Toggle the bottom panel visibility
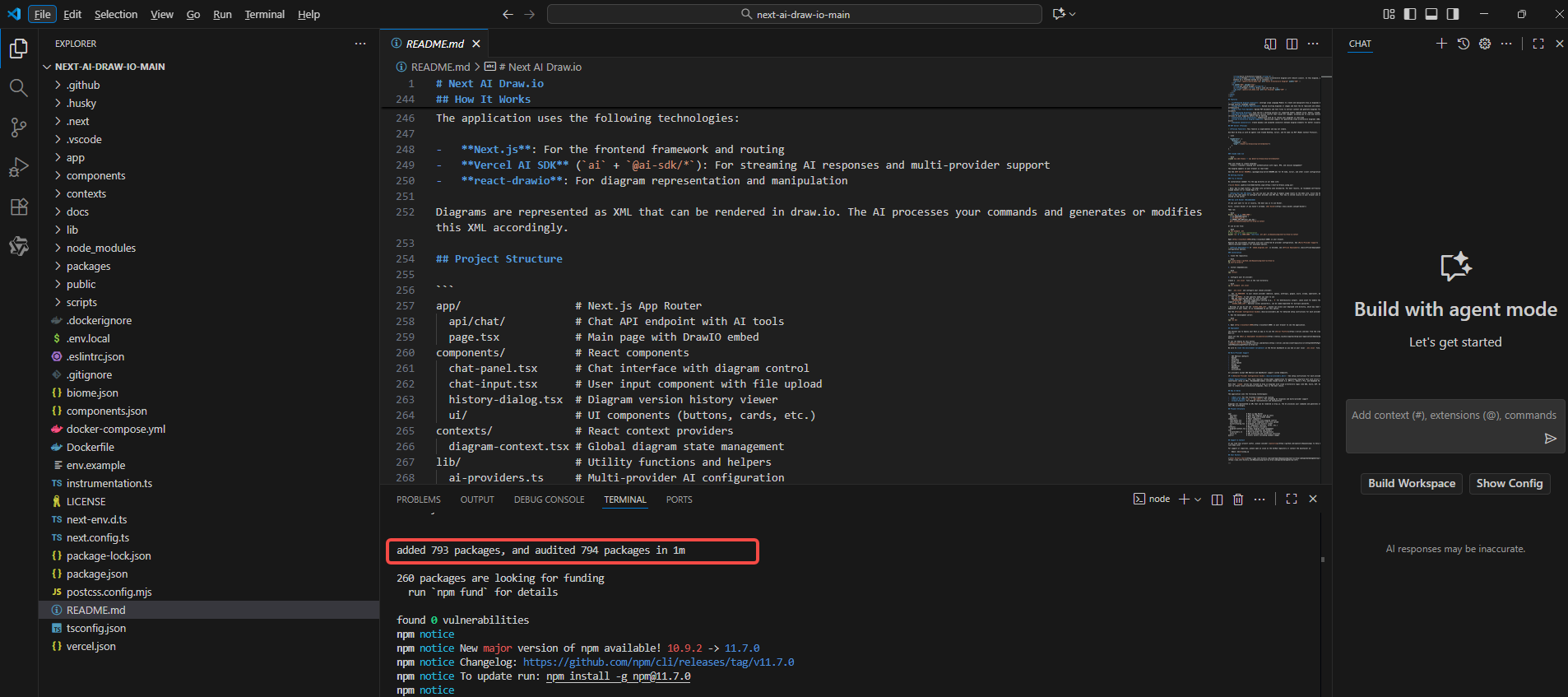Viewport: 1568px width, 697px height. pos(1431,14)
